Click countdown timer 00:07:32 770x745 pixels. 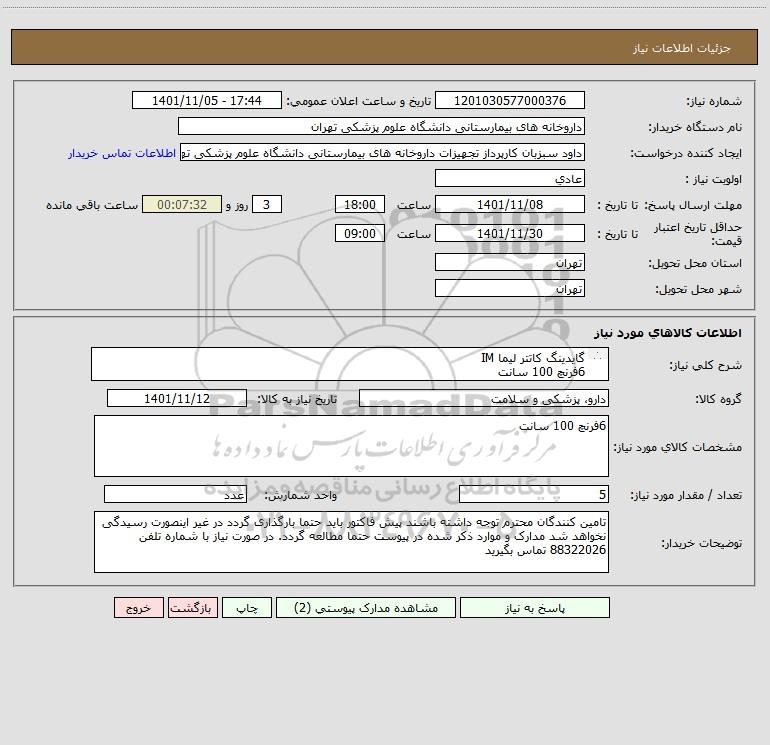(182, 204)
